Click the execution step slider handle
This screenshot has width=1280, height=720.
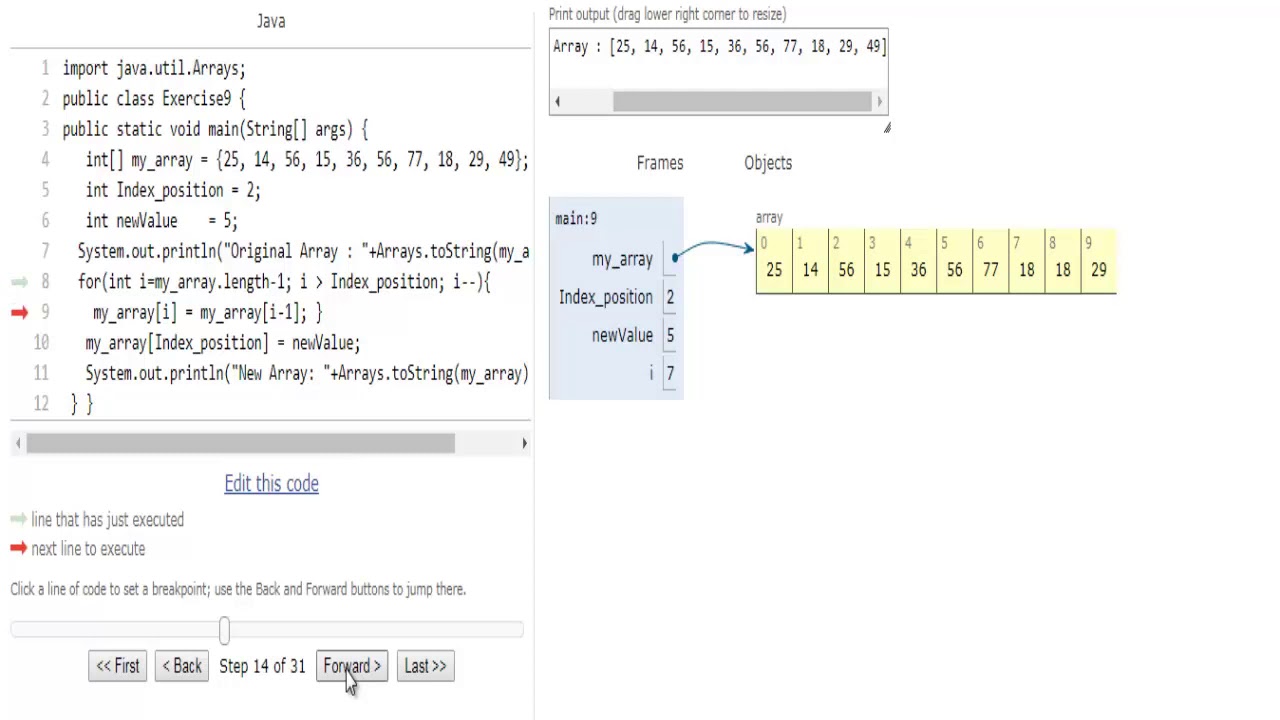click(224, 629)
